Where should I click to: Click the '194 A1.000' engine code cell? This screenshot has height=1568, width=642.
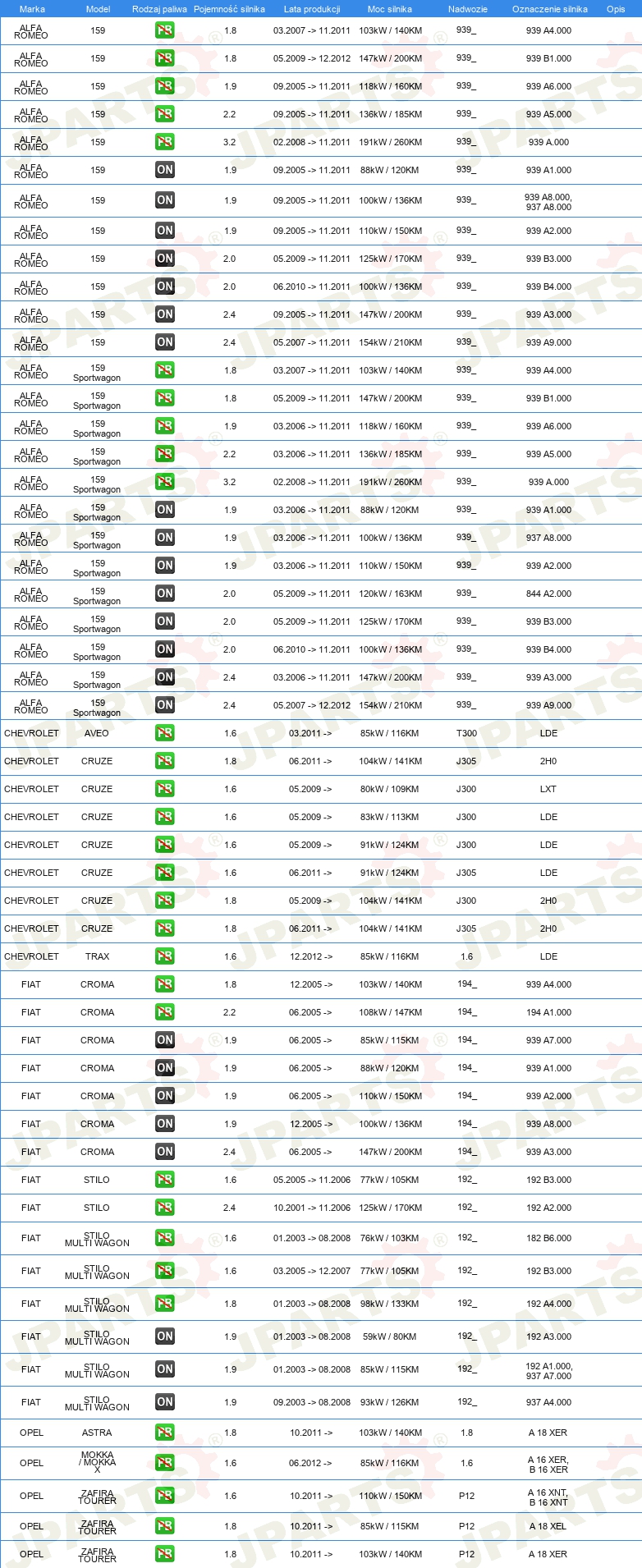(548, 1012)
